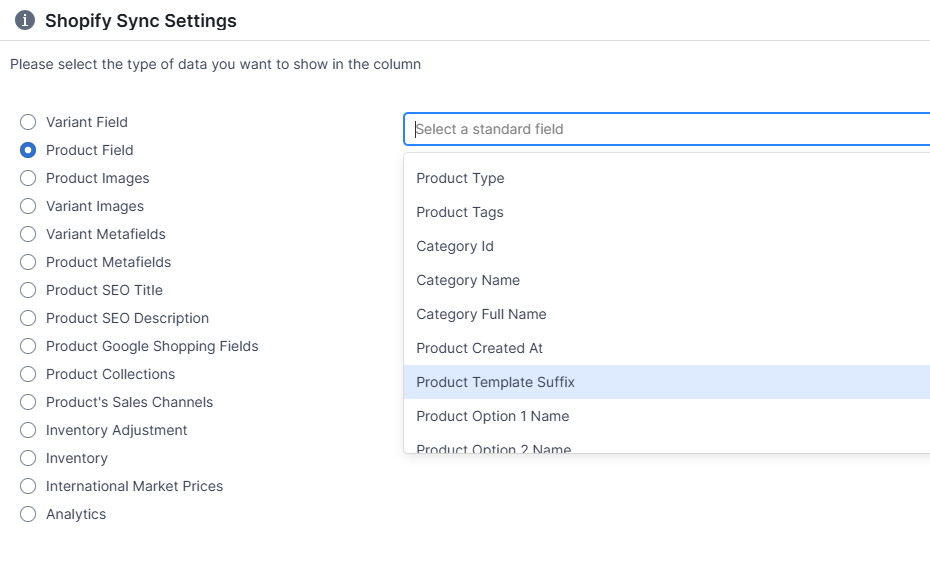This screenshot has height=561, width=930.
Task: Select the Variant Metafields radio button
Action: (x=28, y=234)
